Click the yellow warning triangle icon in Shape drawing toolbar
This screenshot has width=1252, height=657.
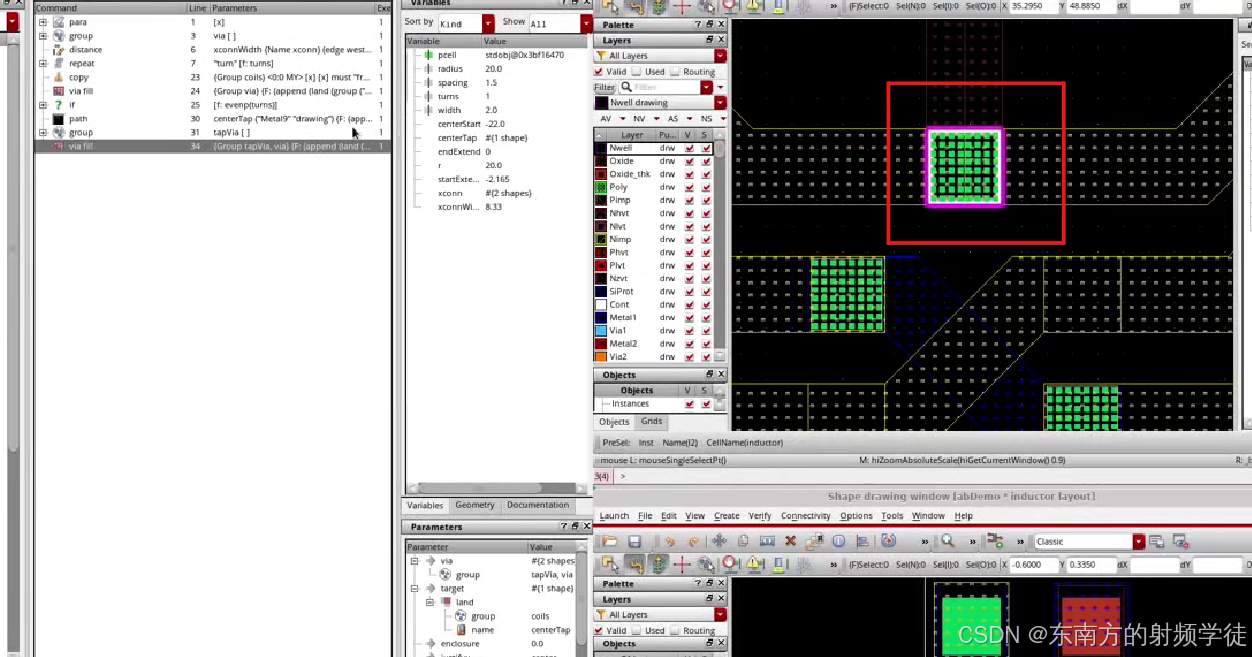(x=755, y=565)
